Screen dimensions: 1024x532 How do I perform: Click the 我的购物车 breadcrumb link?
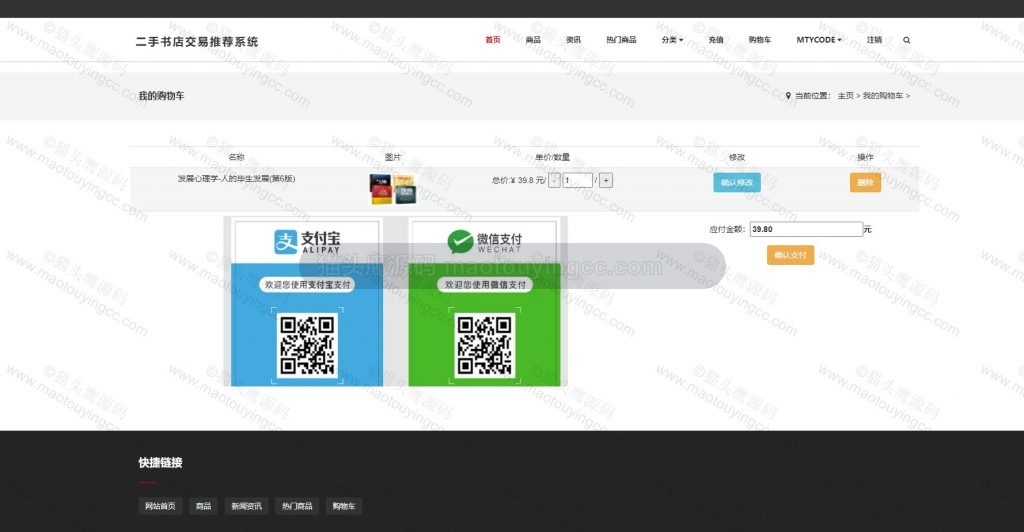(x=883, y=96)
